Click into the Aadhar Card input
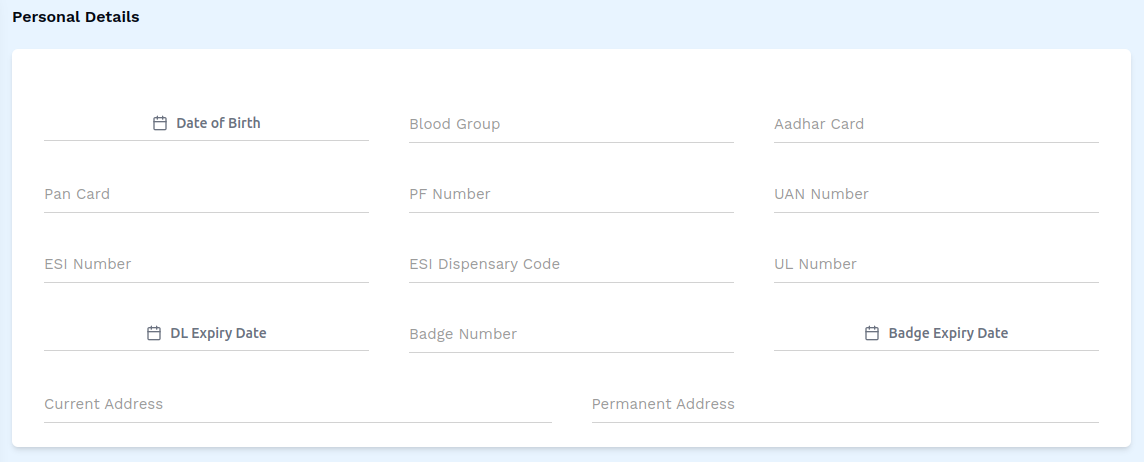 936,125
